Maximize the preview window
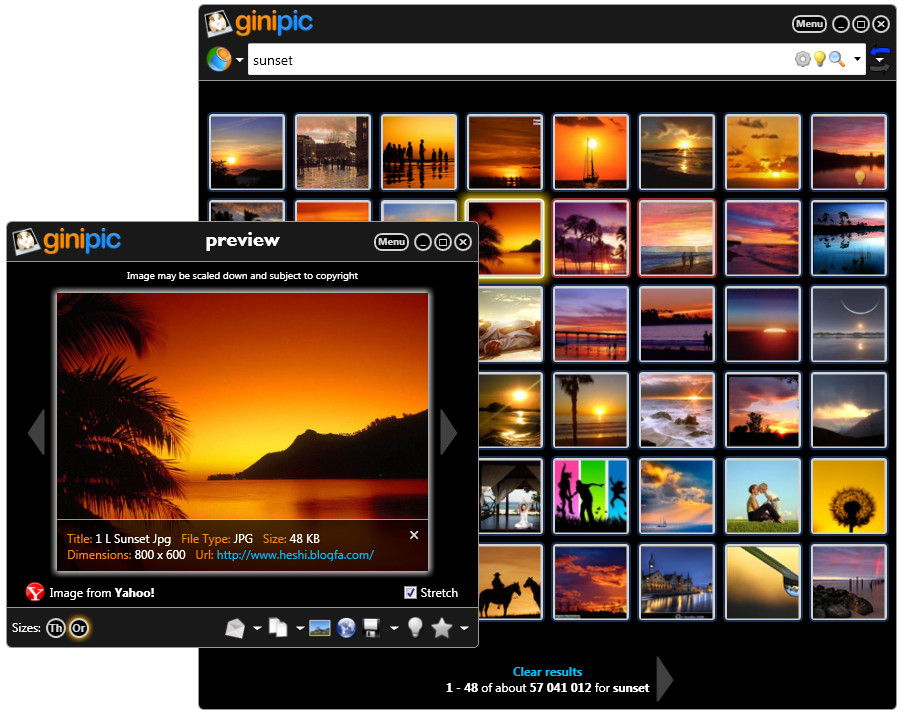 pyautogui.click(x=443, y=242)
